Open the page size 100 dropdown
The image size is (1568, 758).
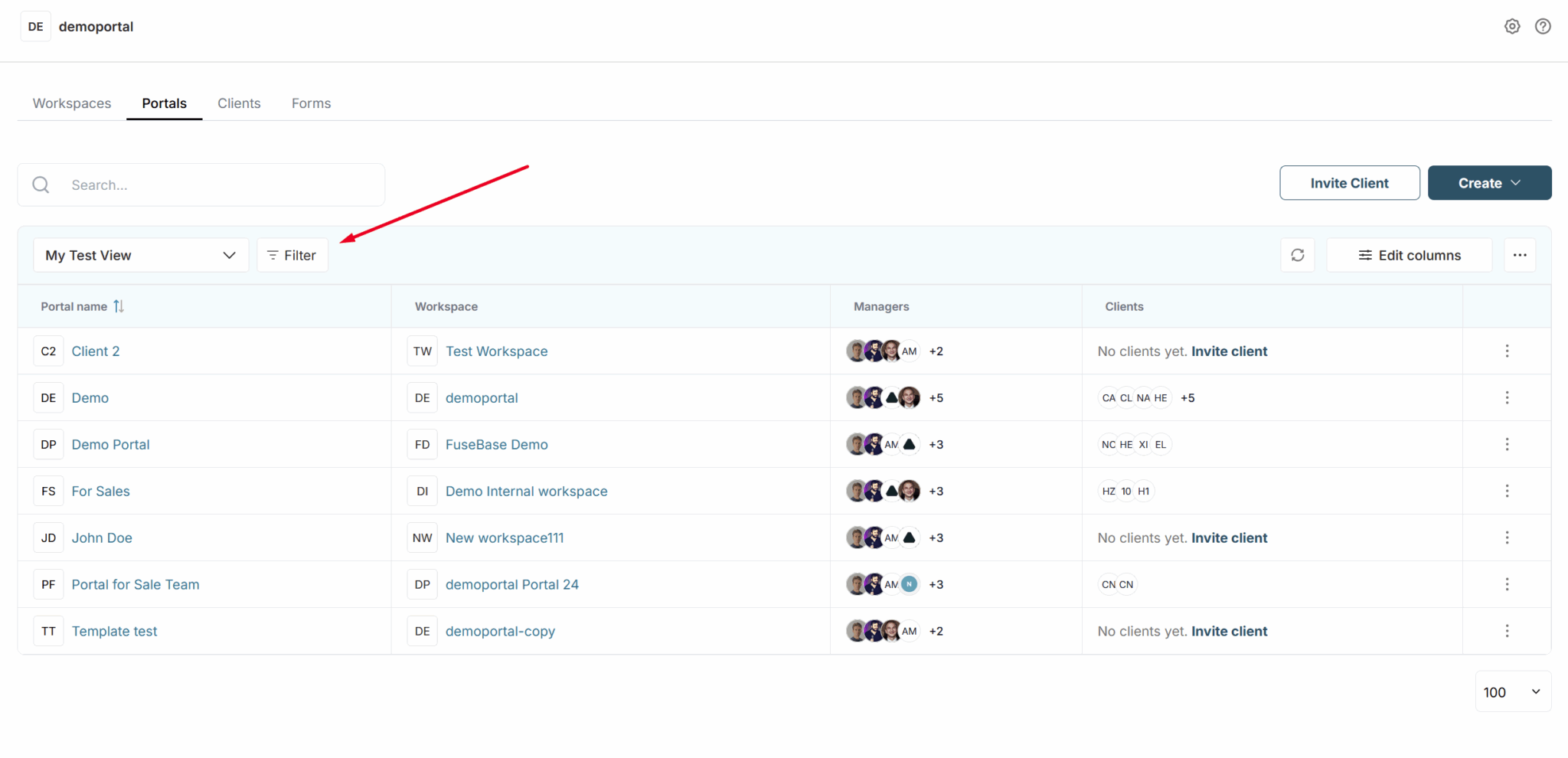pyautogui.click(x=1513, y=691)
